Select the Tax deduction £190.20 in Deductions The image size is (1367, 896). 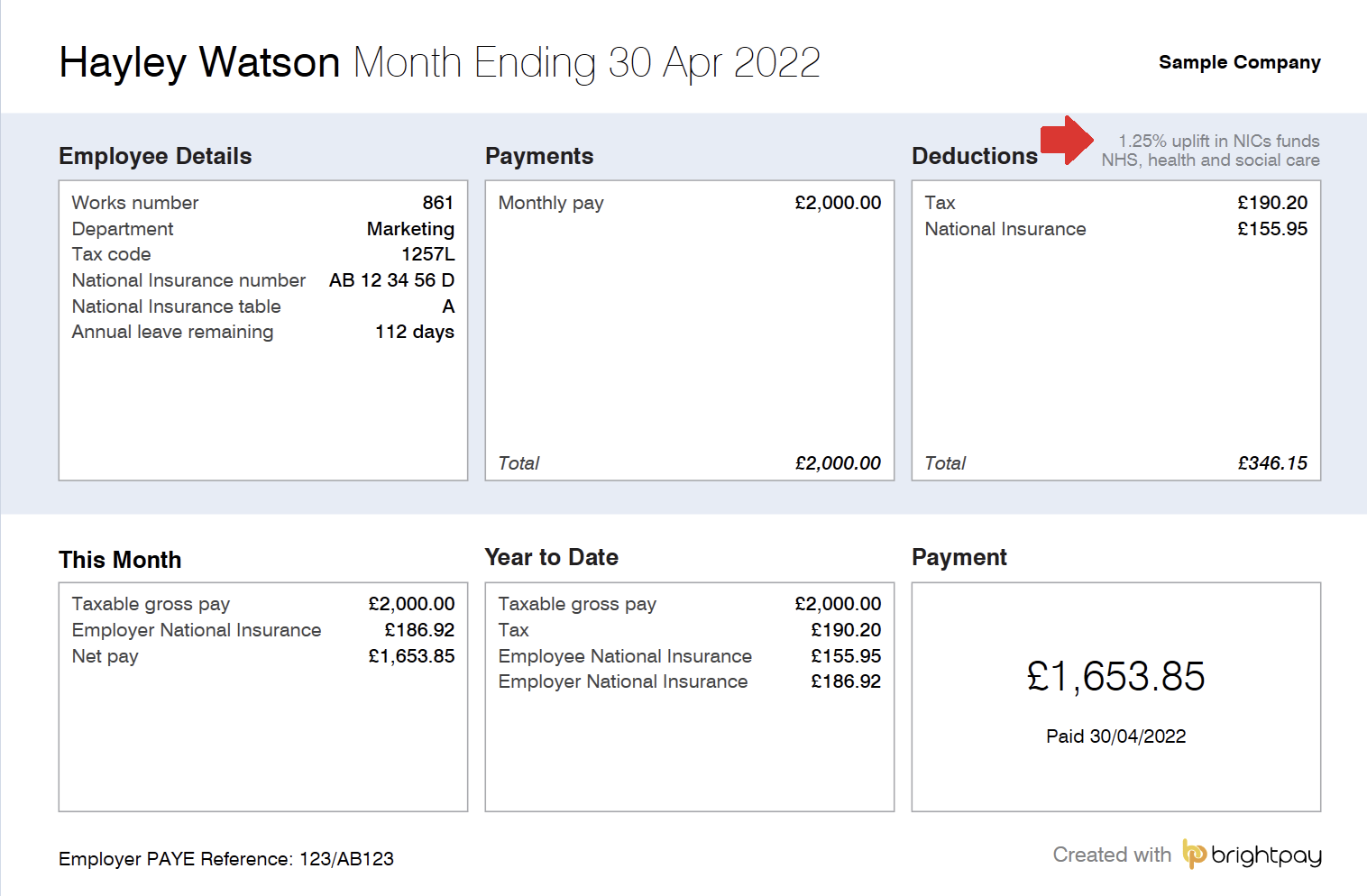coord(1272,203)
